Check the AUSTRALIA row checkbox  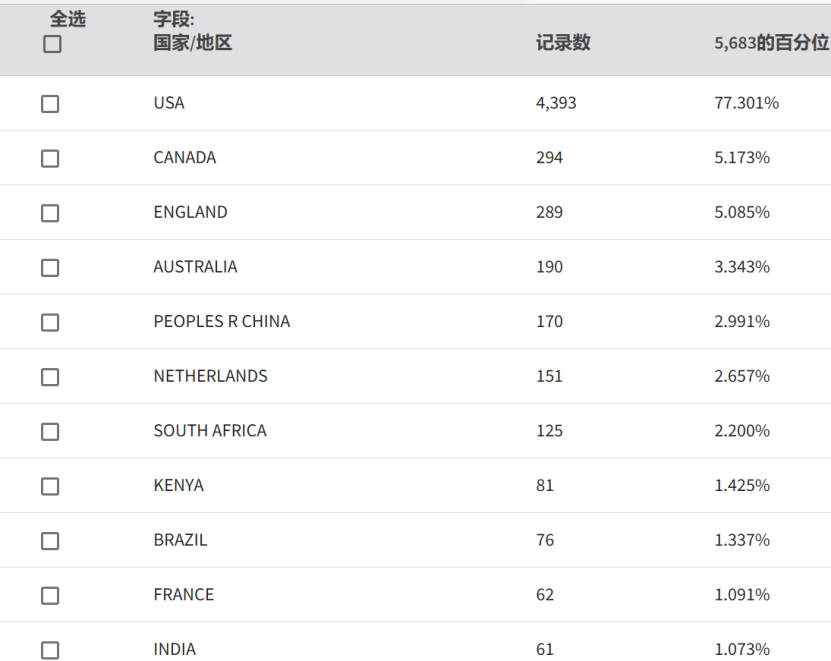pos(50,268)
